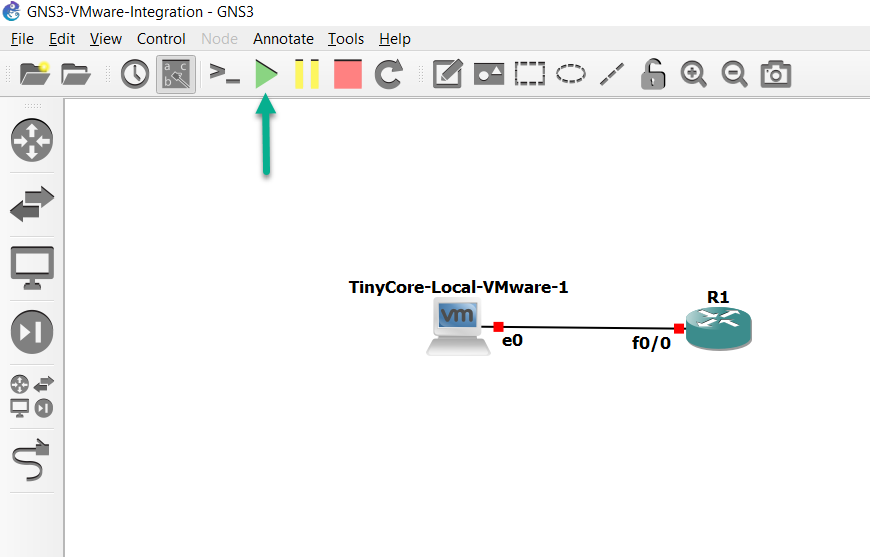
Task: Browse end devices monitor icon
Action: 32,268
